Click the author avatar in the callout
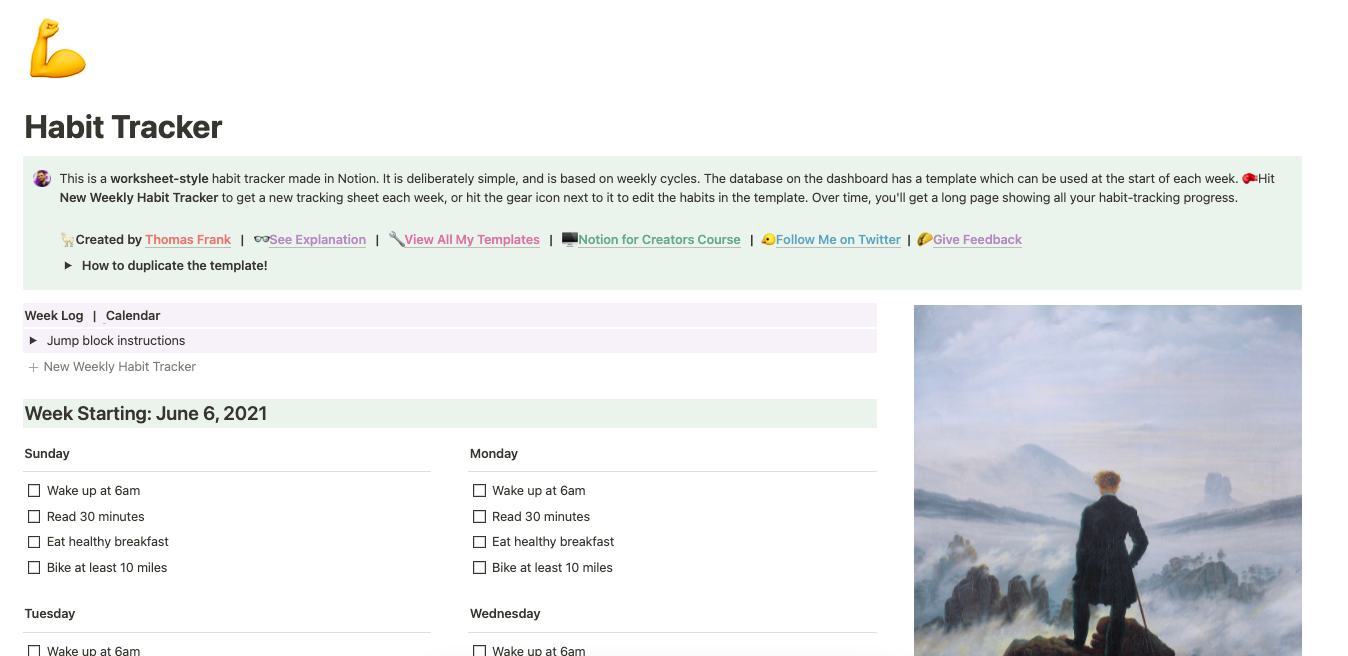 [42, 179]
